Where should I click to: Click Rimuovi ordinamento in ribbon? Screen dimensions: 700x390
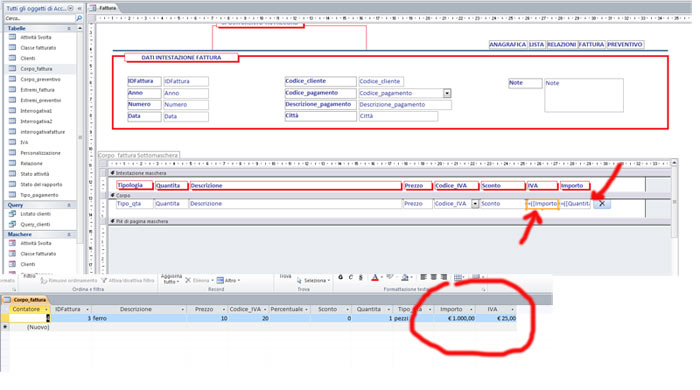point(69,281)
